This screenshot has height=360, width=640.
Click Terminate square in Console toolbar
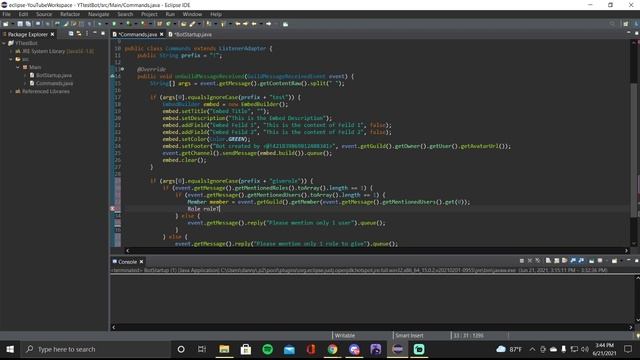[522, 260]
